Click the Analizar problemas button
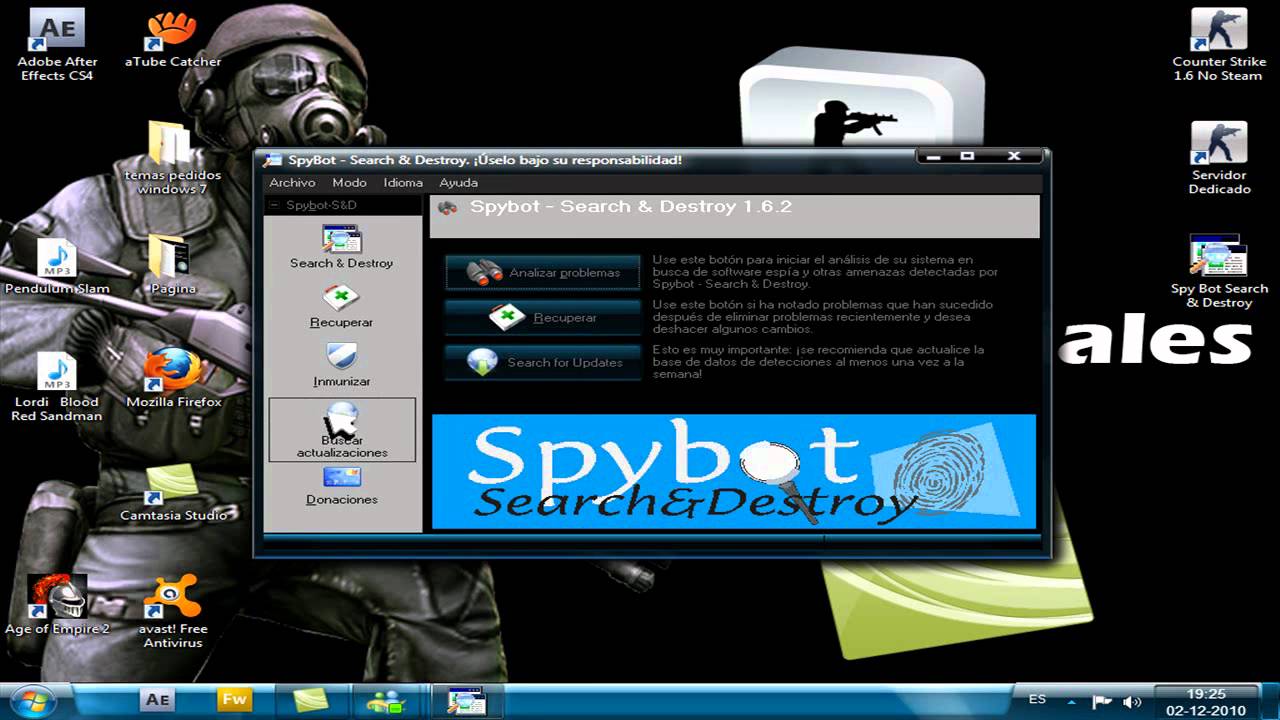This screenshot has width=1280, height=720. coord(543,272)
